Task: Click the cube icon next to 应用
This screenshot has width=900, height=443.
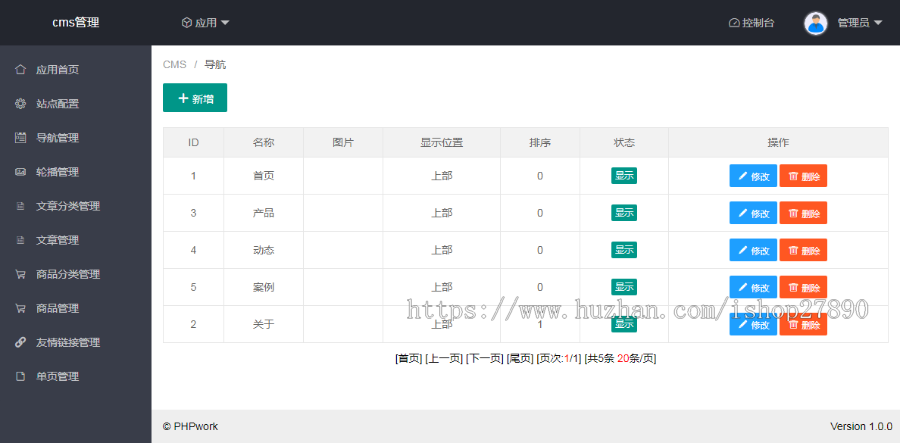Action: pos(187,22)
